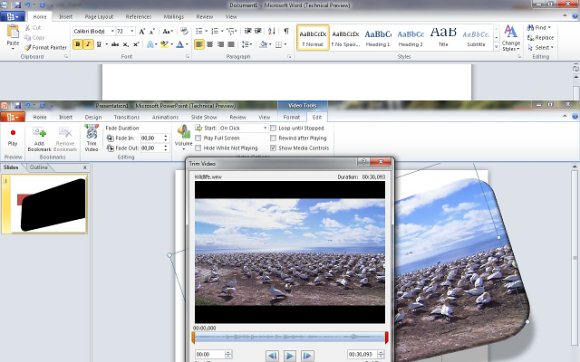580x362 pixels.
Task: Align text right in Word
Action: point(220,44)
